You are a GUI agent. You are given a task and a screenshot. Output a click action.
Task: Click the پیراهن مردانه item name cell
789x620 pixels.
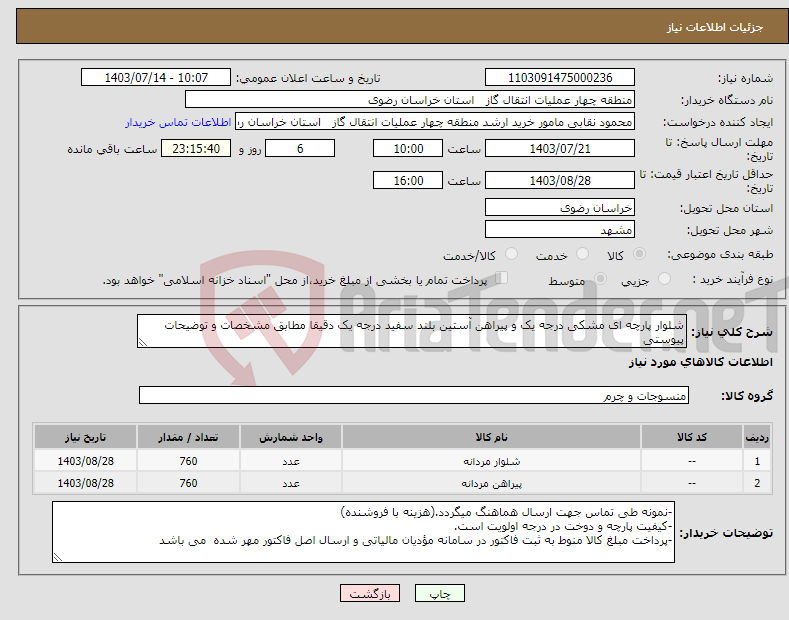pyautogui.click(x=491, y=483)
